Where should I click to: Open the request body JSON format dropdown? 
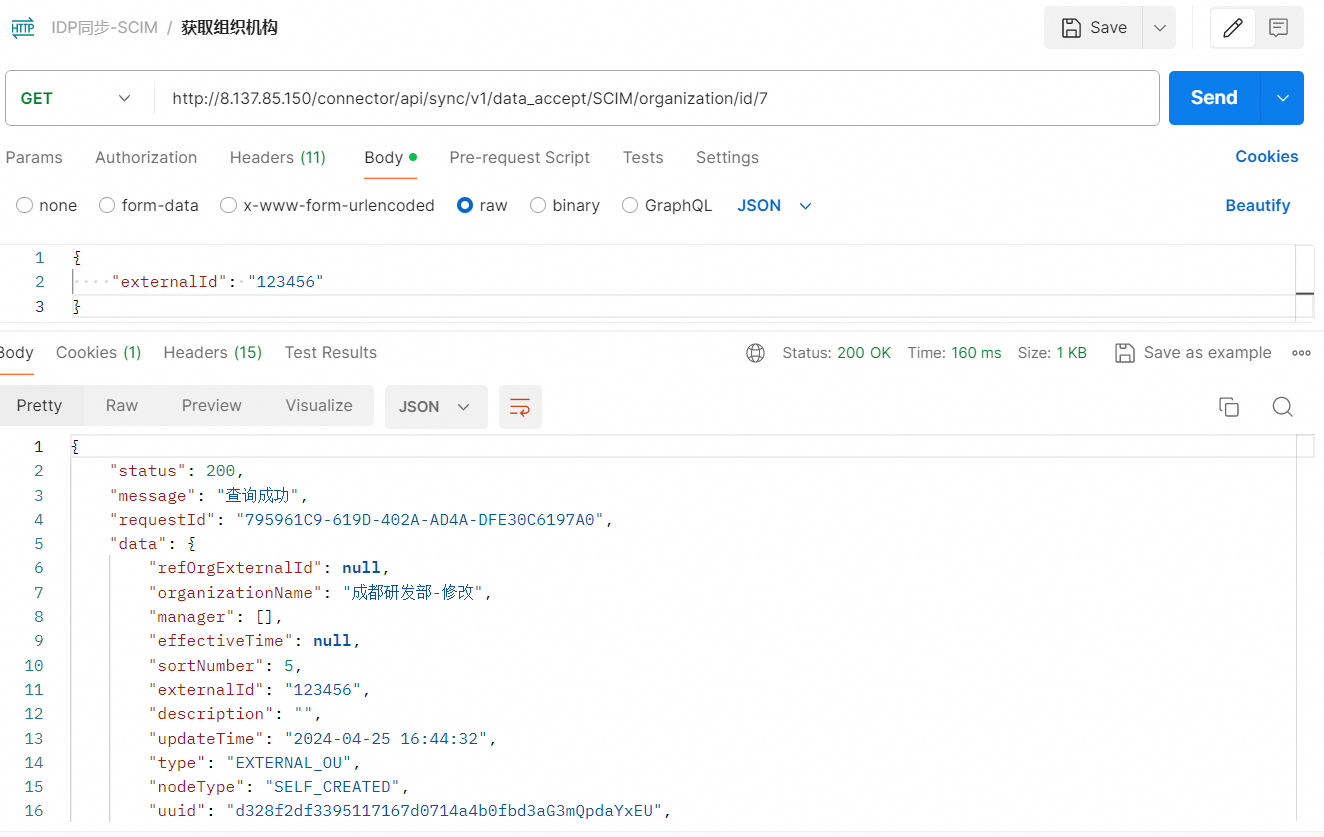[775, 205]
